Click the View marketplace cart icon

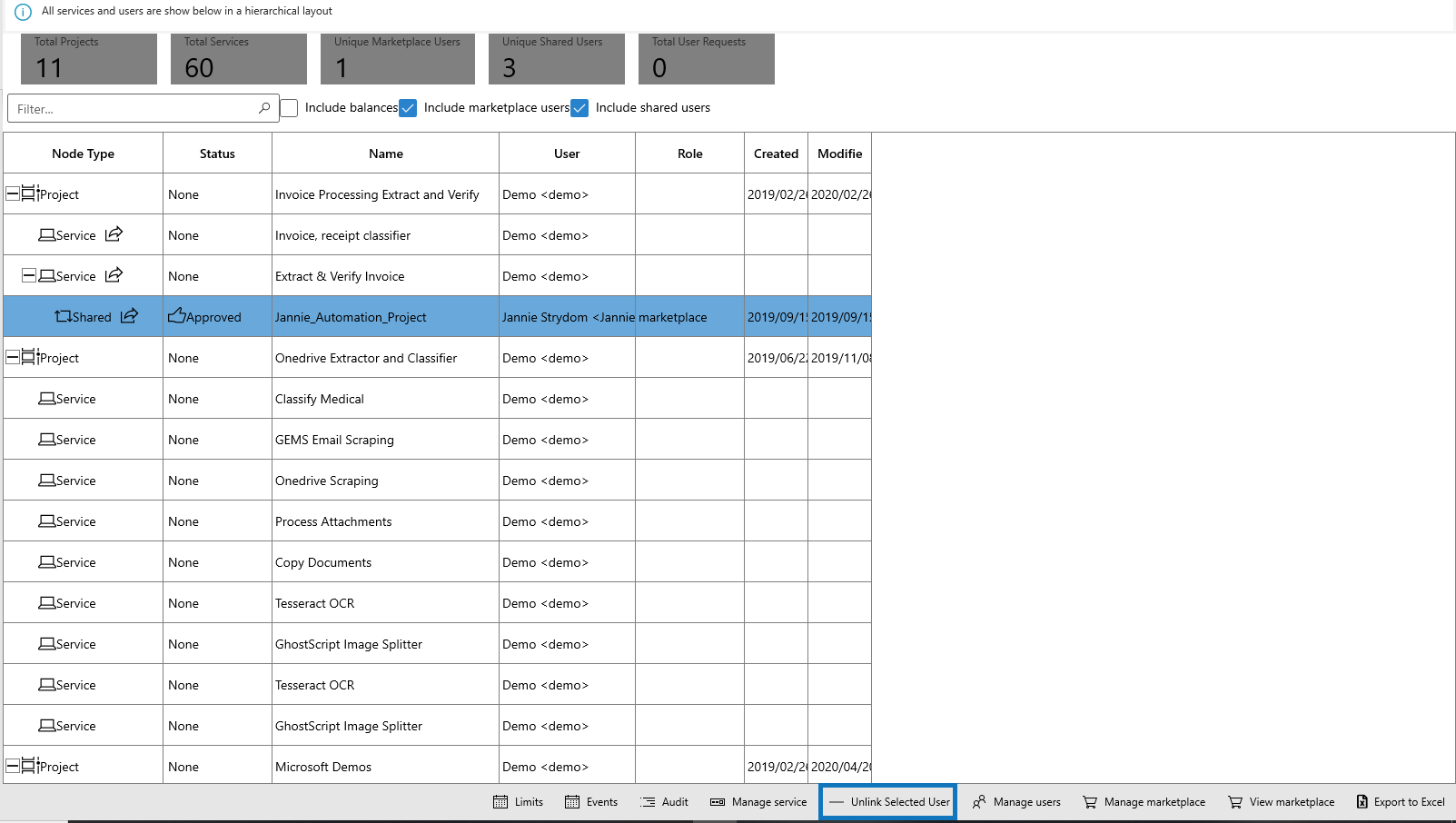point(1235,802)
